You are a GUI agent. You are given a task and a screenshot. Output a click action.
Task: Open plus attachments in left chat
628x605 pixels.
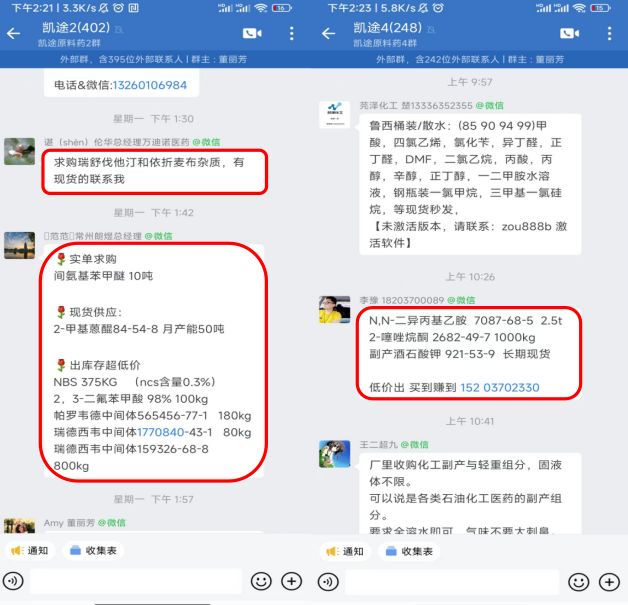tap(292, 581)
